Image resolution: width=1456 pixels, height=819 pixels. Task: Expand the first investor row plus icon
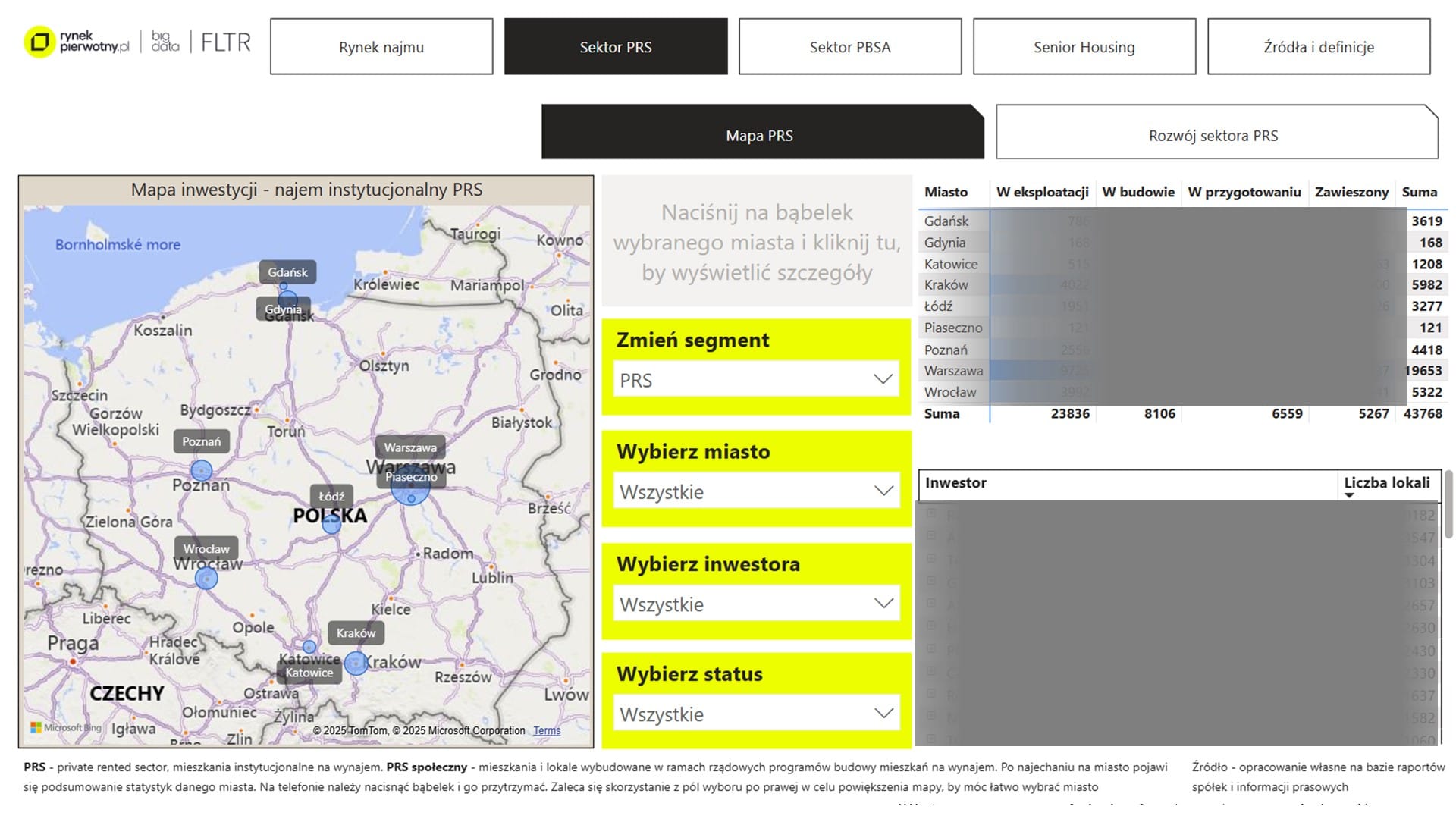pyautogui.click(x=931, y=513)
